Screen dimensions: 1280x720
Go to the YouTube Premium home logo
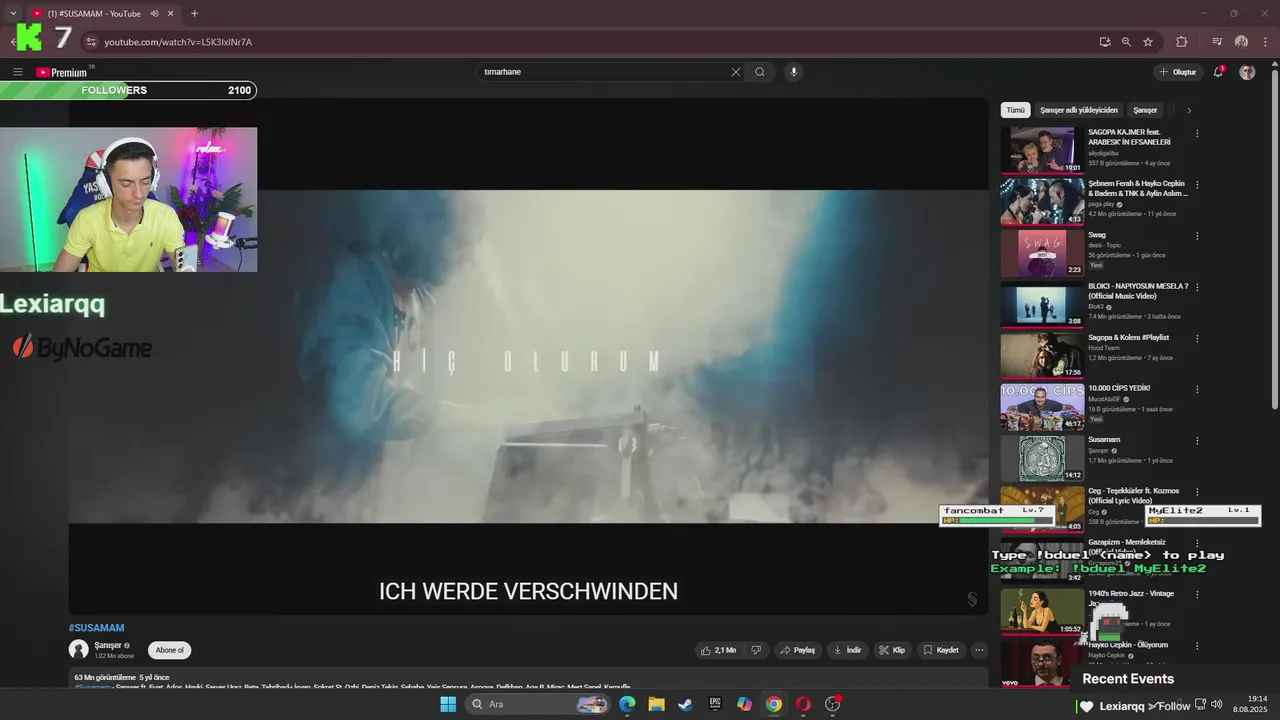[62, 72]
